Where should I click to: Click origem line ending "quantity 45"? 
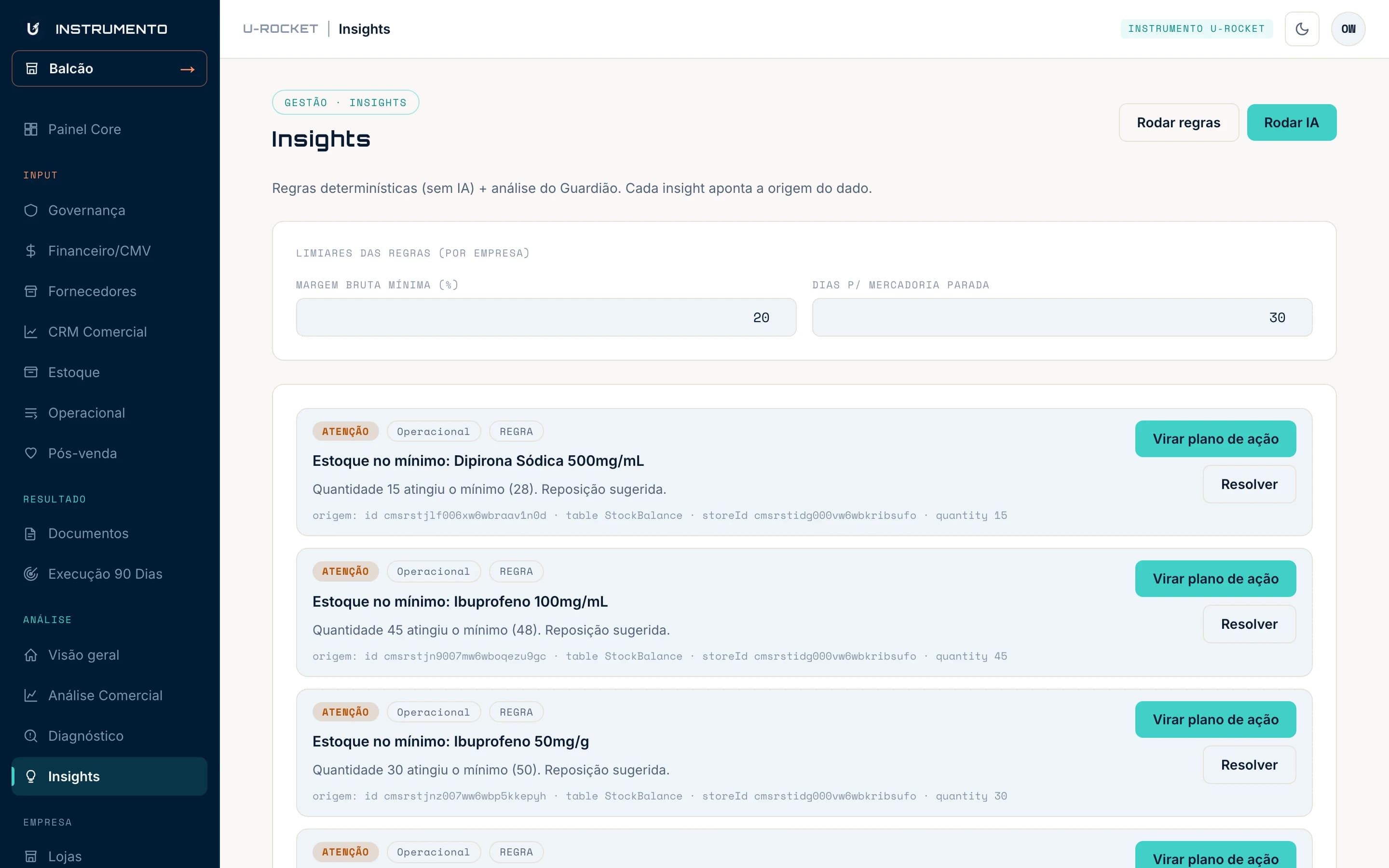click(x=659, y=656)
